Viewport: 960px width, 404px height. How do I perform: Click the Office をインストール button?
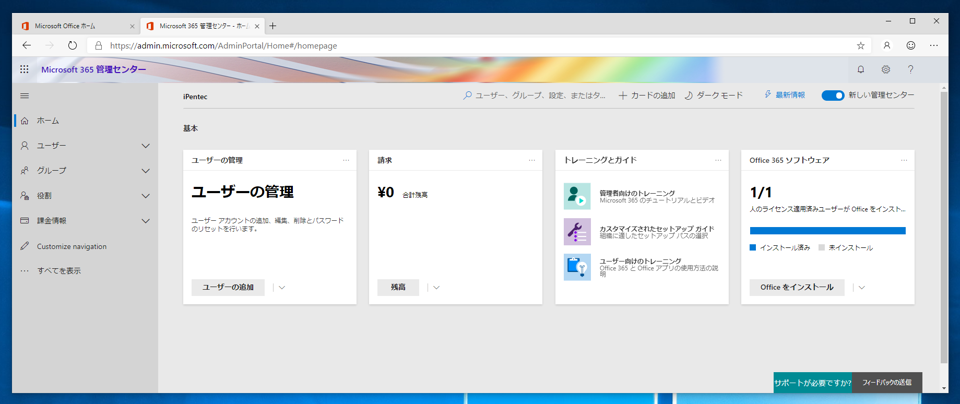[x=797, y=288]
